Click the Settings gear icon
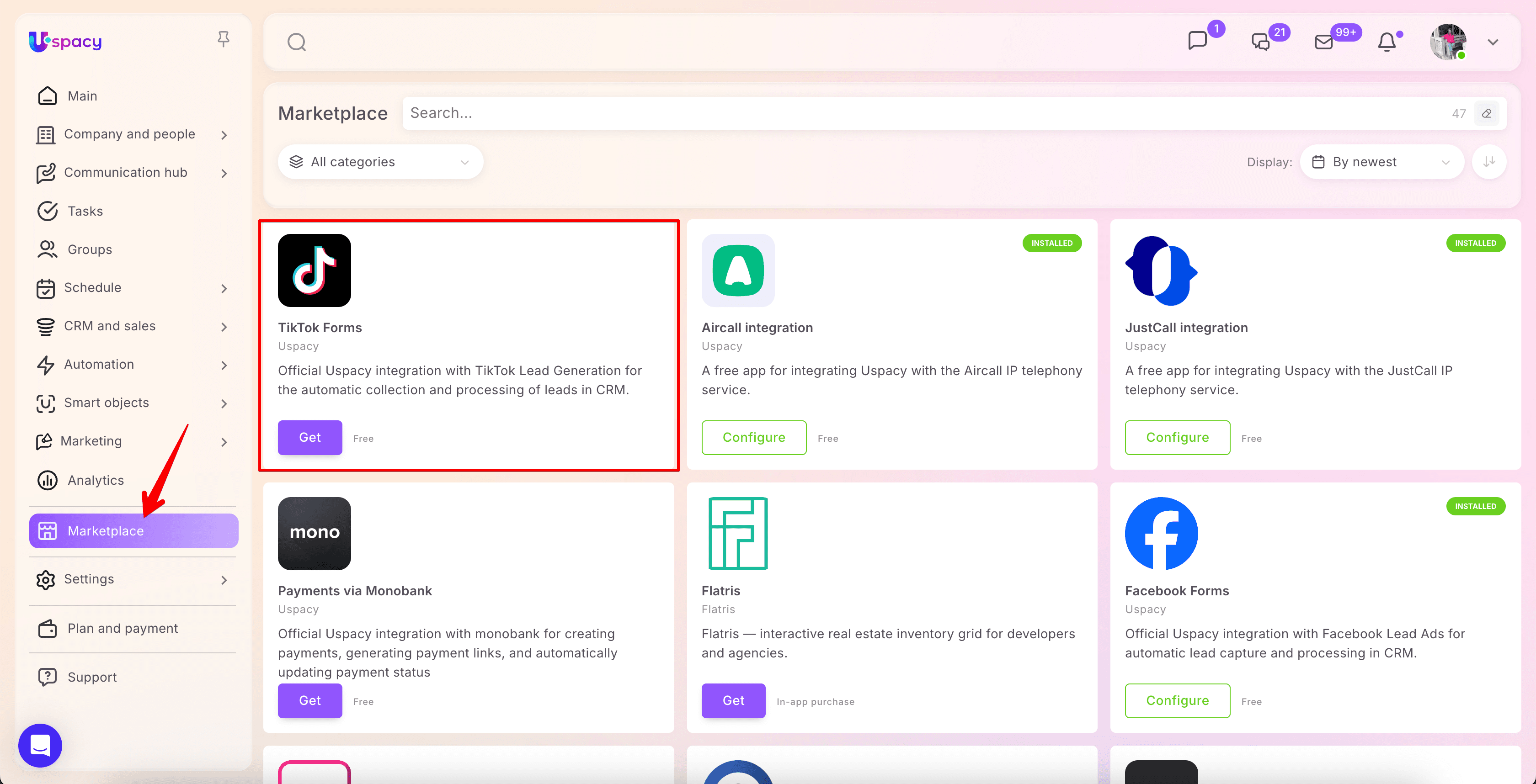Viewport: 1536px width, 784px height. pyautogui.click(x=46, y=580)
